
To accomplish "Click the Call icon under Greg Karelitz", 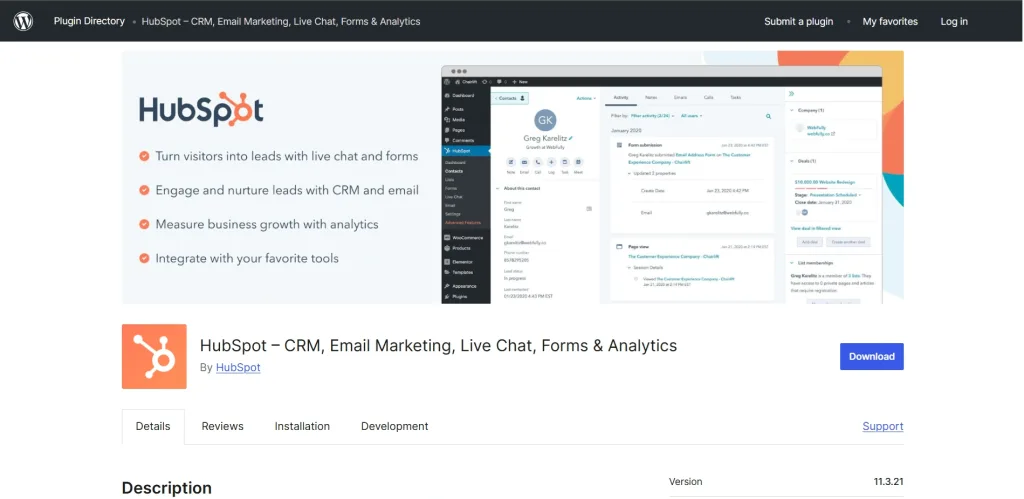I will click(536, 161).
